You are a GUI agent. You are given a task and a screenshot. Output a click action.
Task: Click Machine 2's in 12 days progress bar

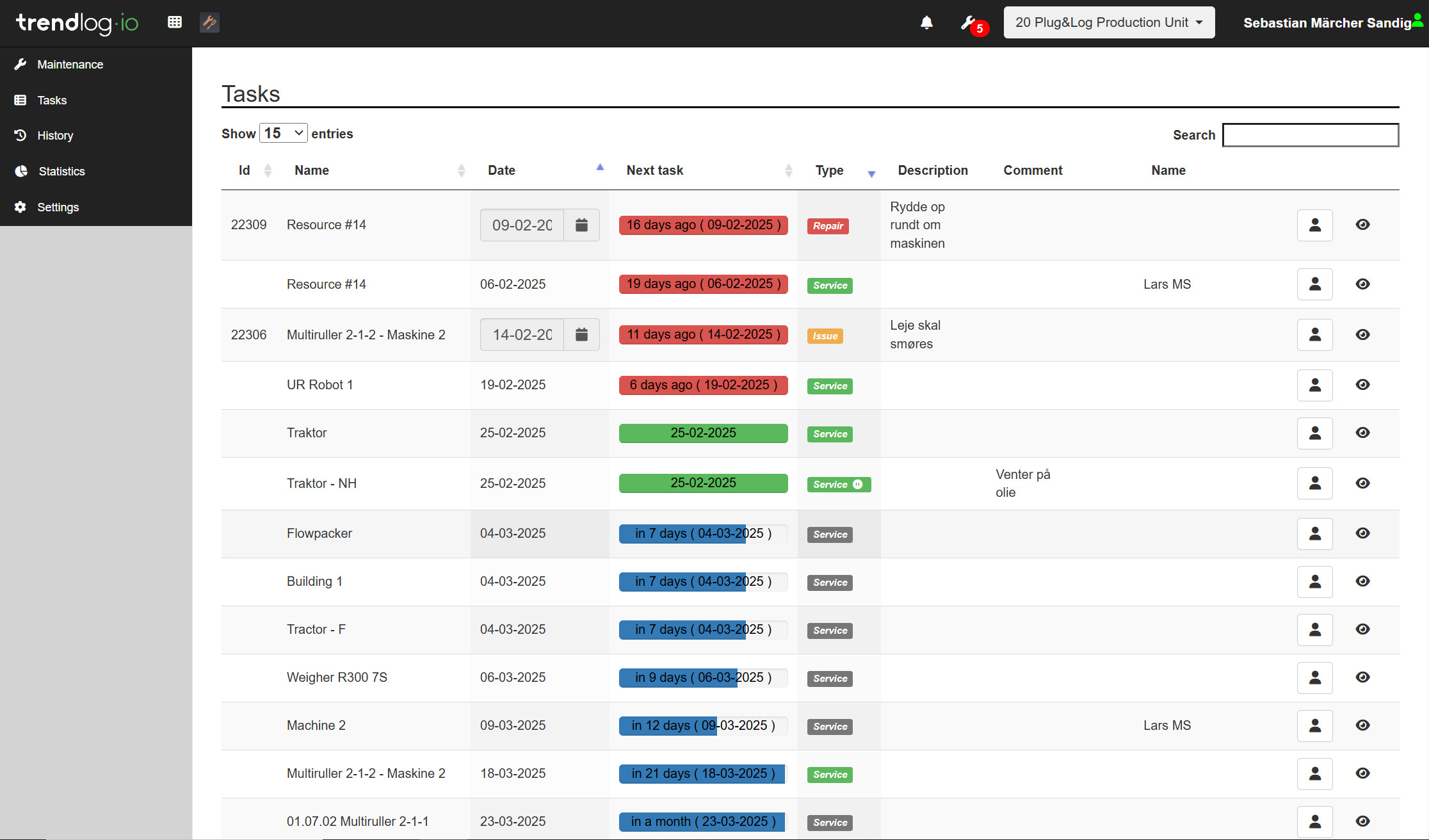coord(704,726)
